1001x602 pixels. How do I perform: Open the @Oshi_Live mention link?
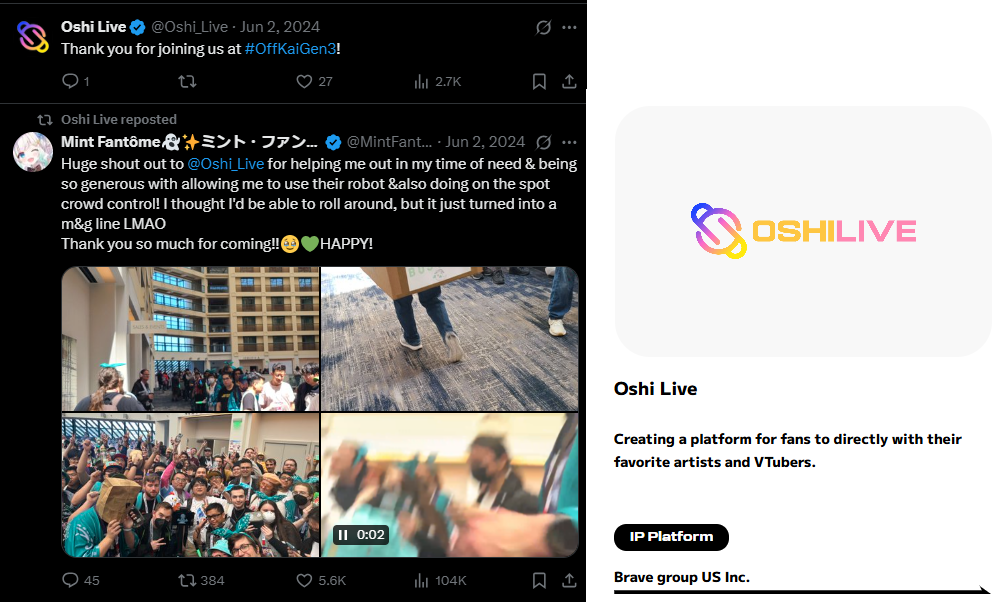(x=225, y=164)
